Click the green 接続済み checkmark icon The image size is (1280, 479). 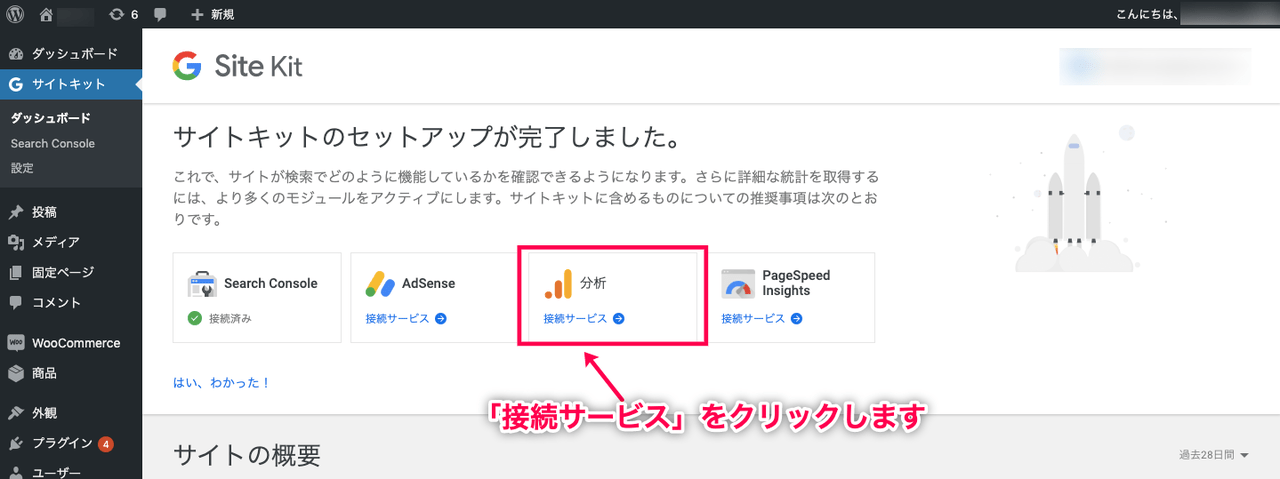195,319
